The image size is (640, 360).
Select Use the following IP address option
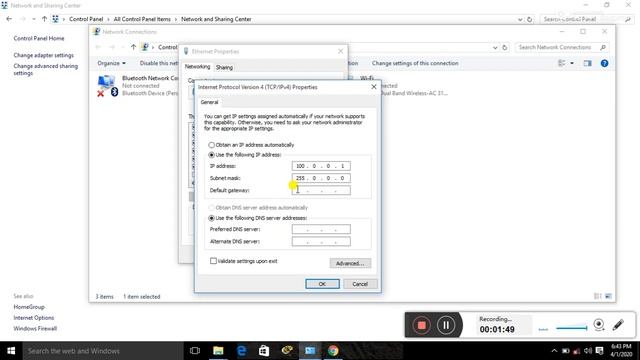(x=245, y=155)
